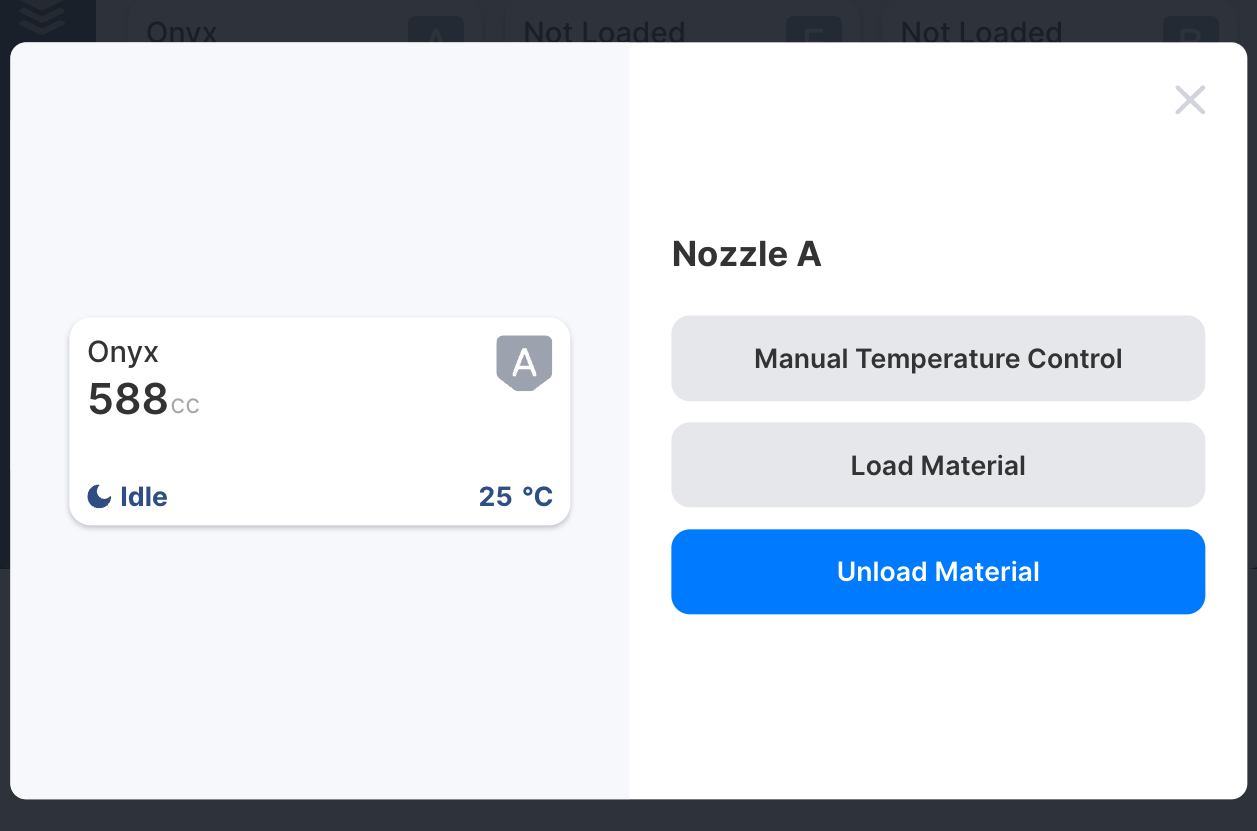Close the Nozzle A dialog
This screenshot has width=1257, height=831.
1190,100
